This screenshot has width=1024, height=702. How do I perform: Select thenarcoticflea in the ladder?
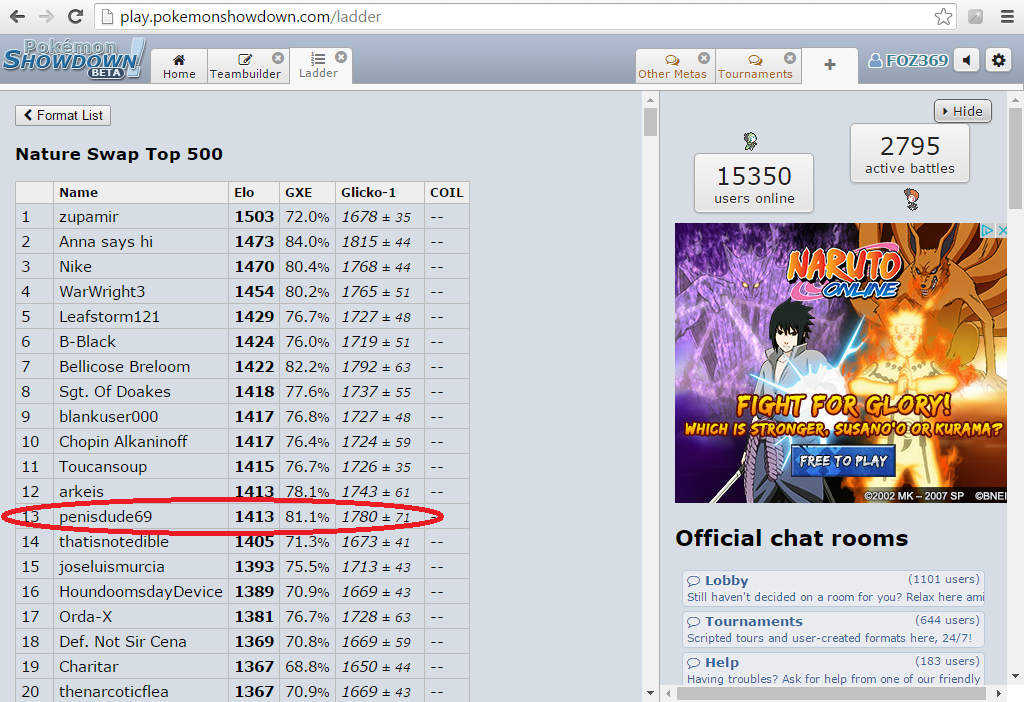(x=114, y=691)
